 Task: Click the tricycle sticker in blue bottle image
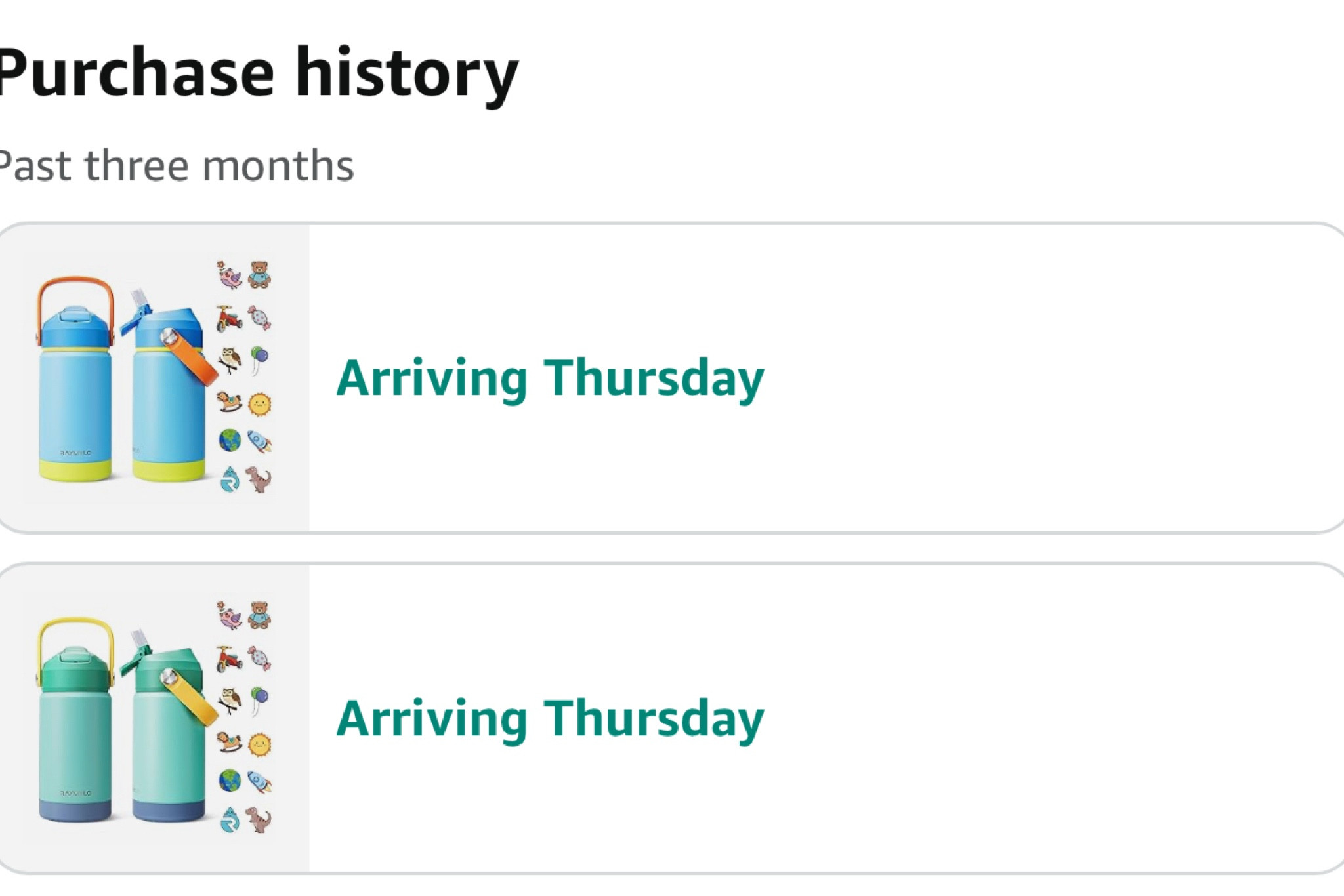click(229, 318)
